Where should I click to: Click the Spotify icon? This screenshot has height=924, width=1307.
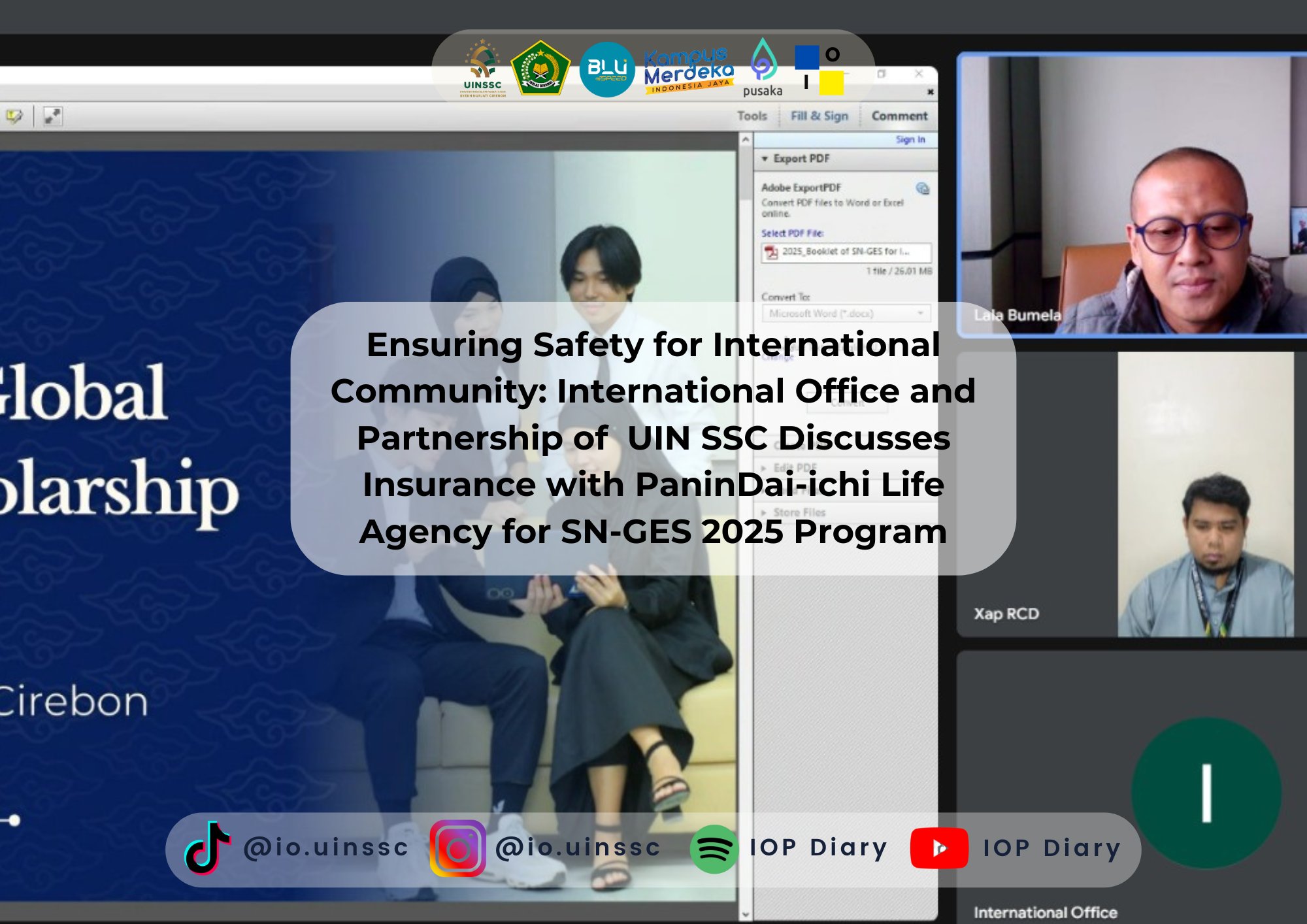[714, 849]
